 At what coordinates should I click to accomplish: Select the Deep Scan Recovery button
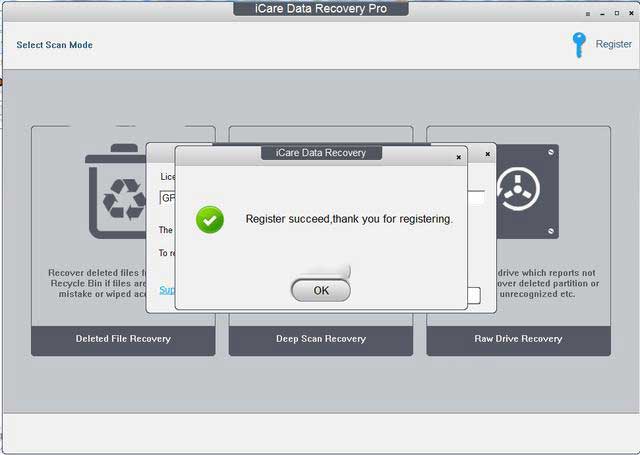321,339
